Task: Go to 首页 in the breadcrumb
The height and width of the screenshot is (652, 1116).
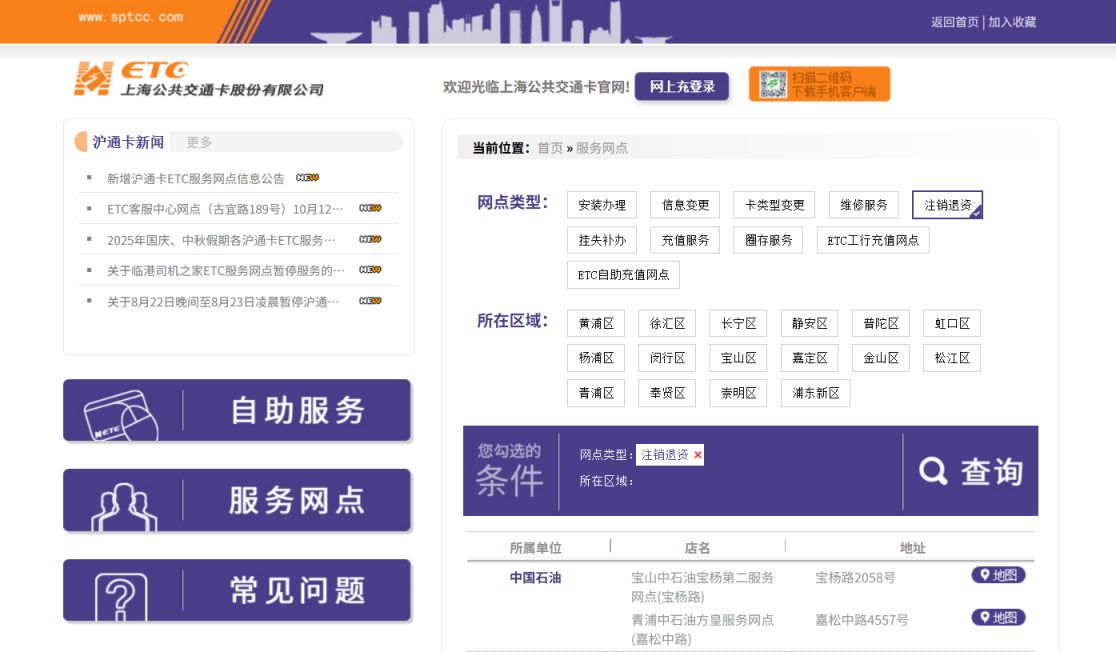Action: click(x=549, y=148)
